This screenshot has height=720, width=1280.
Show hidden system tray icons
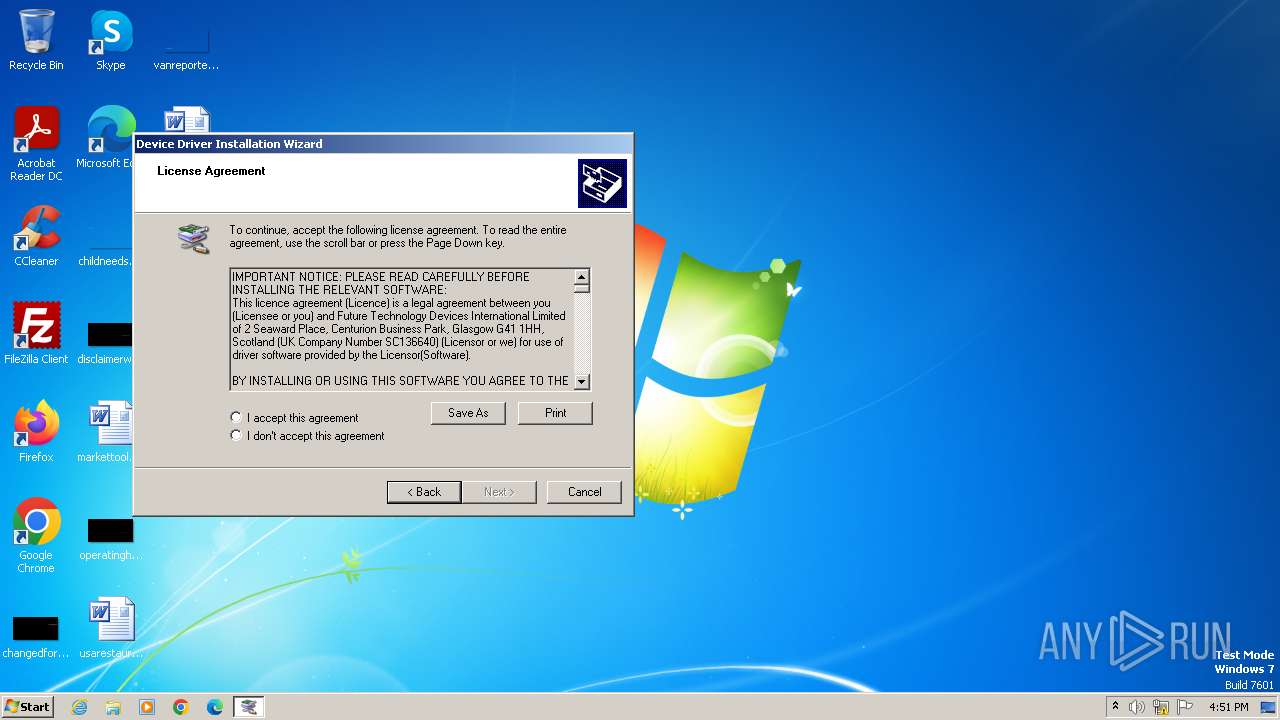[x=1115, y=707]
